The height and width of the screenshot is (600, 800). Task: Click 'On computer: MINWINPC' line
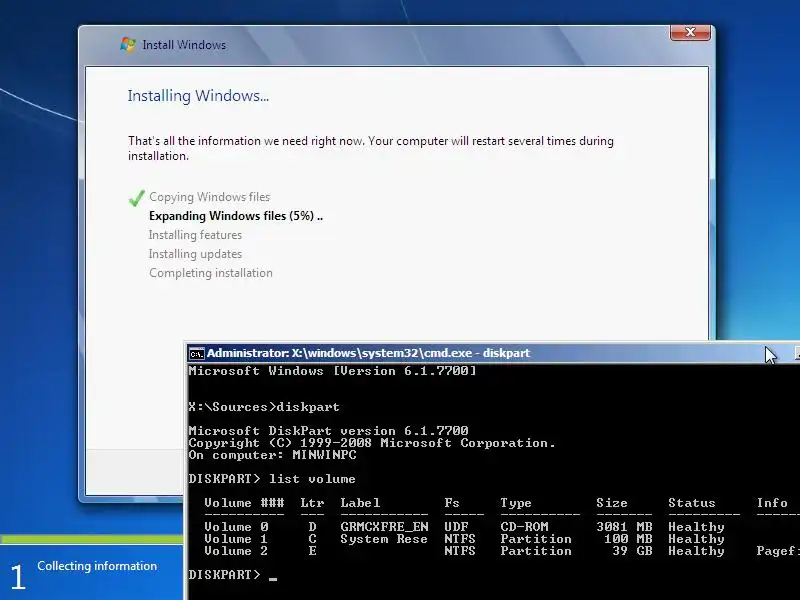(x=272, y=455)
